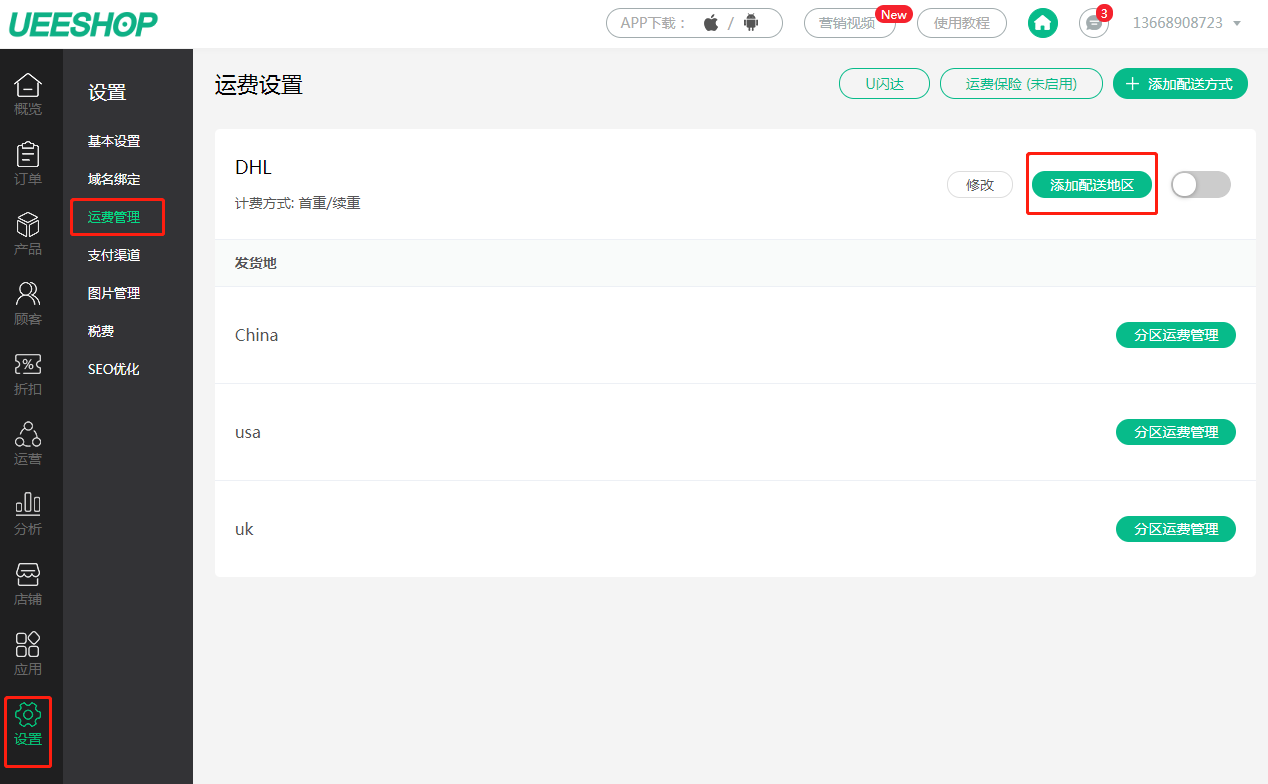This screenshot has height=784, width=1268.
Task: Select 域名绑定 in settings menu
Action: click(x=114, y=180)
